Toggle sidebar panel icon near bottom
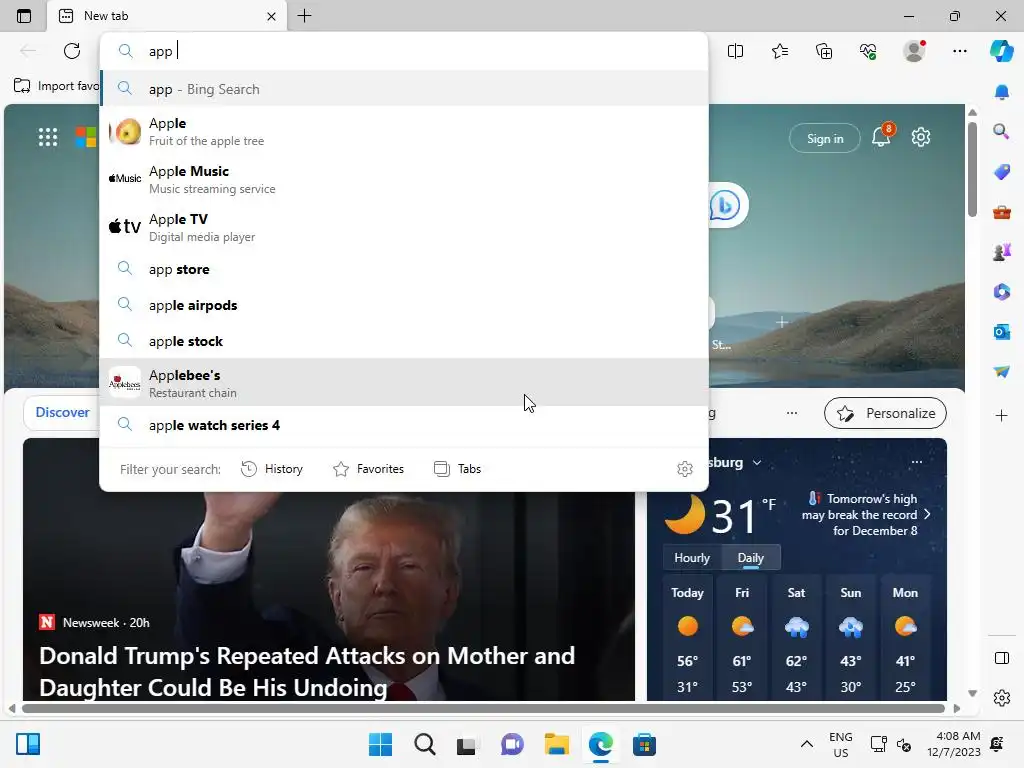 pos(1002,658)
